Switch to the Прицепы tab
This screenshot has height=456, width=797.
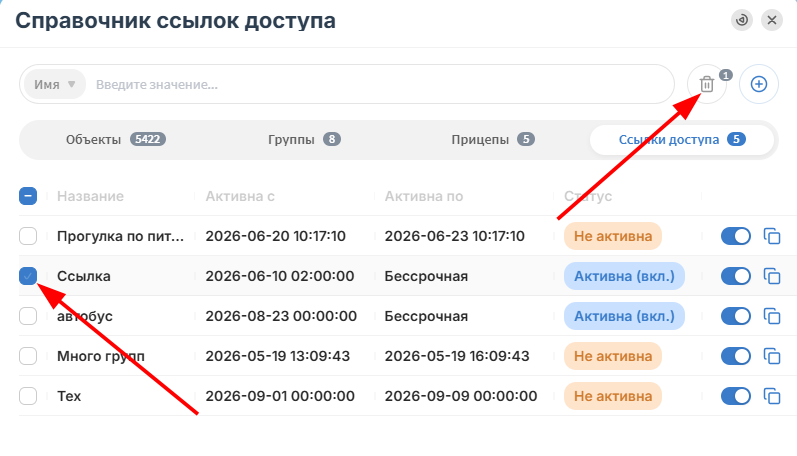493,140
